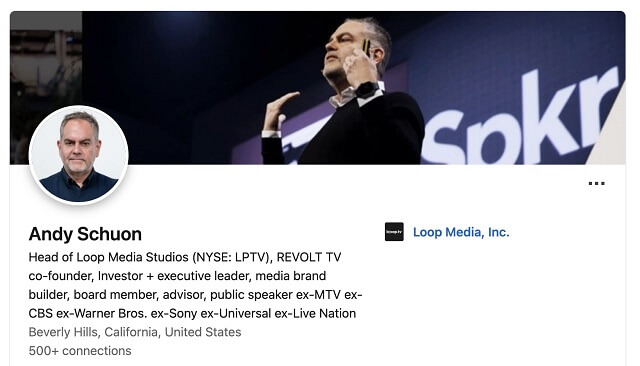
Task: Open the Loop Media, Inc. company link
Action: tap(461, 232)
